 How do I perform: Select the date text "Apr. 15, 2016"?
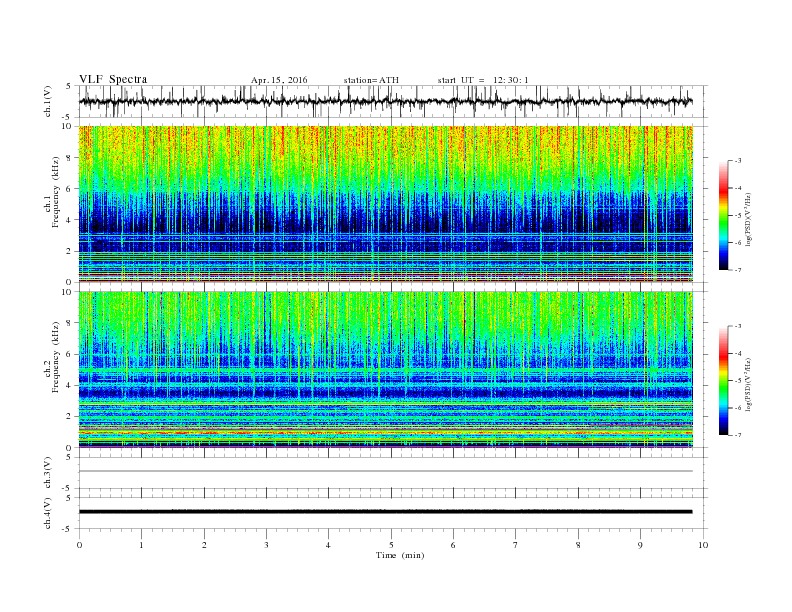(279, 80)
